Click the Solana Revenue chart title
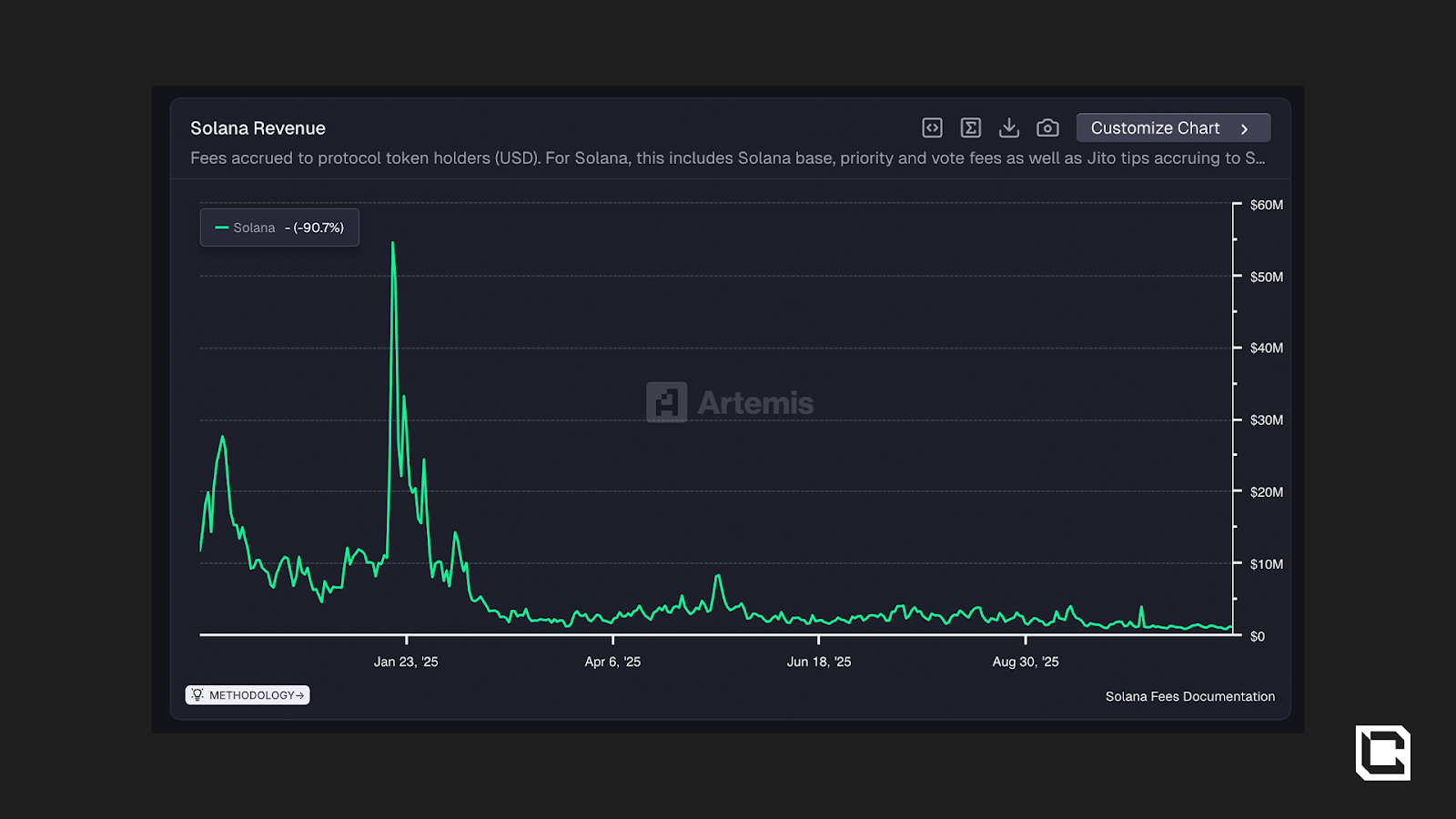The width and height of the screenshot is (1456, 819). point(258,128)
